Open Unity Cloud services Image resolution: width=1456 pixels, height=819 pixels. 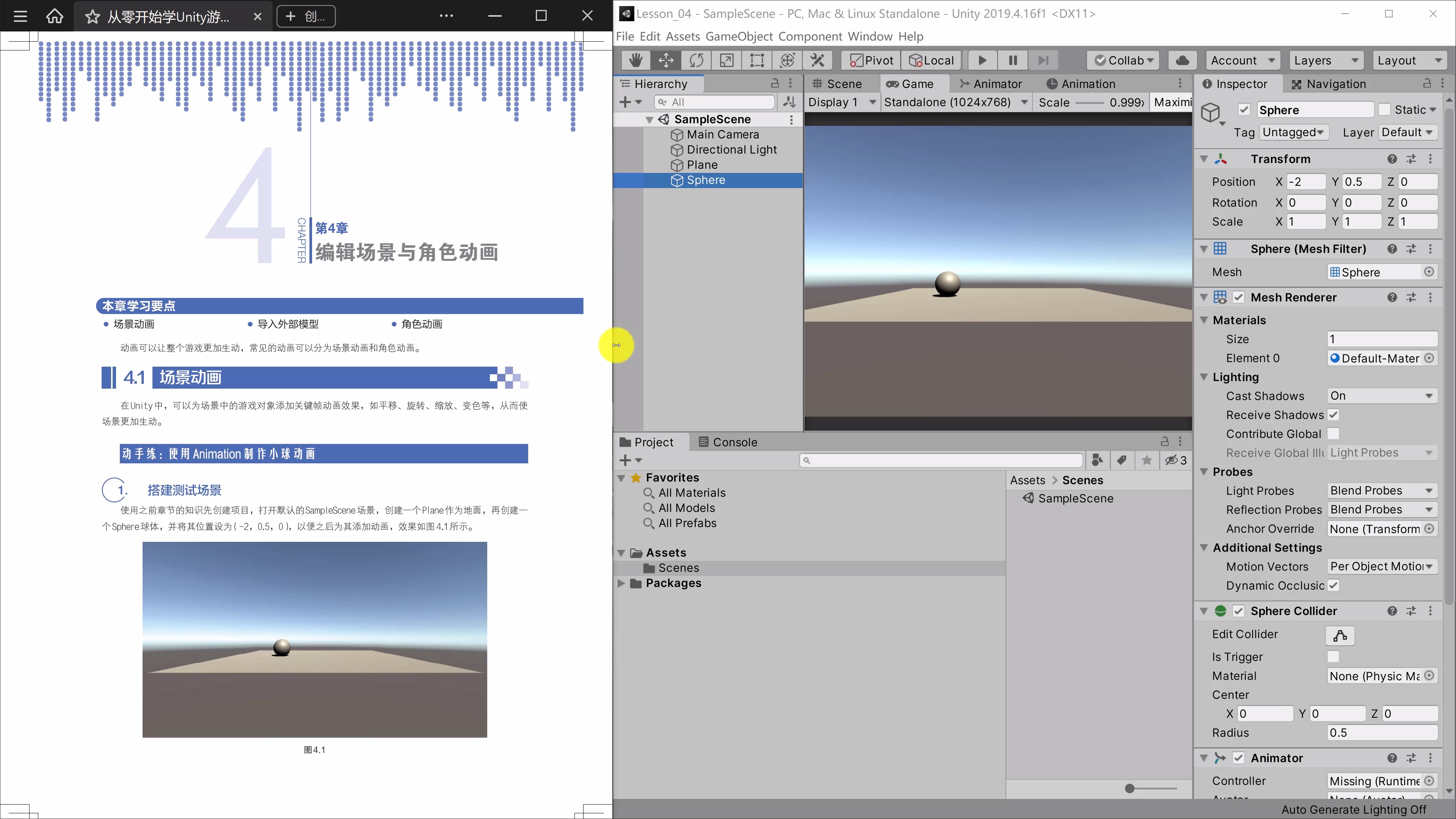coord(1183,60)
